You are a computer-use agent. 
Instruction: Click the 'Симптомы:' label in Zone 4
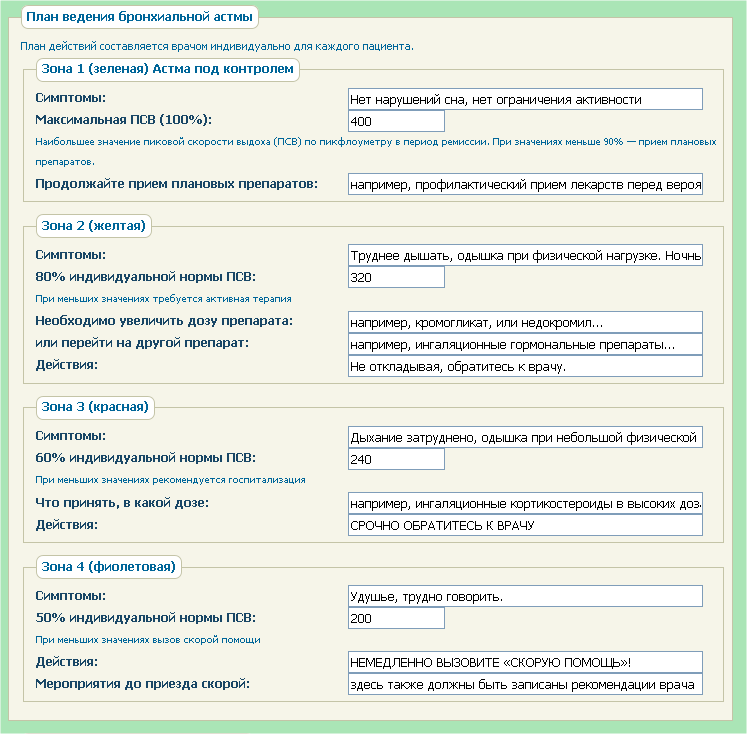coord(71,596)
